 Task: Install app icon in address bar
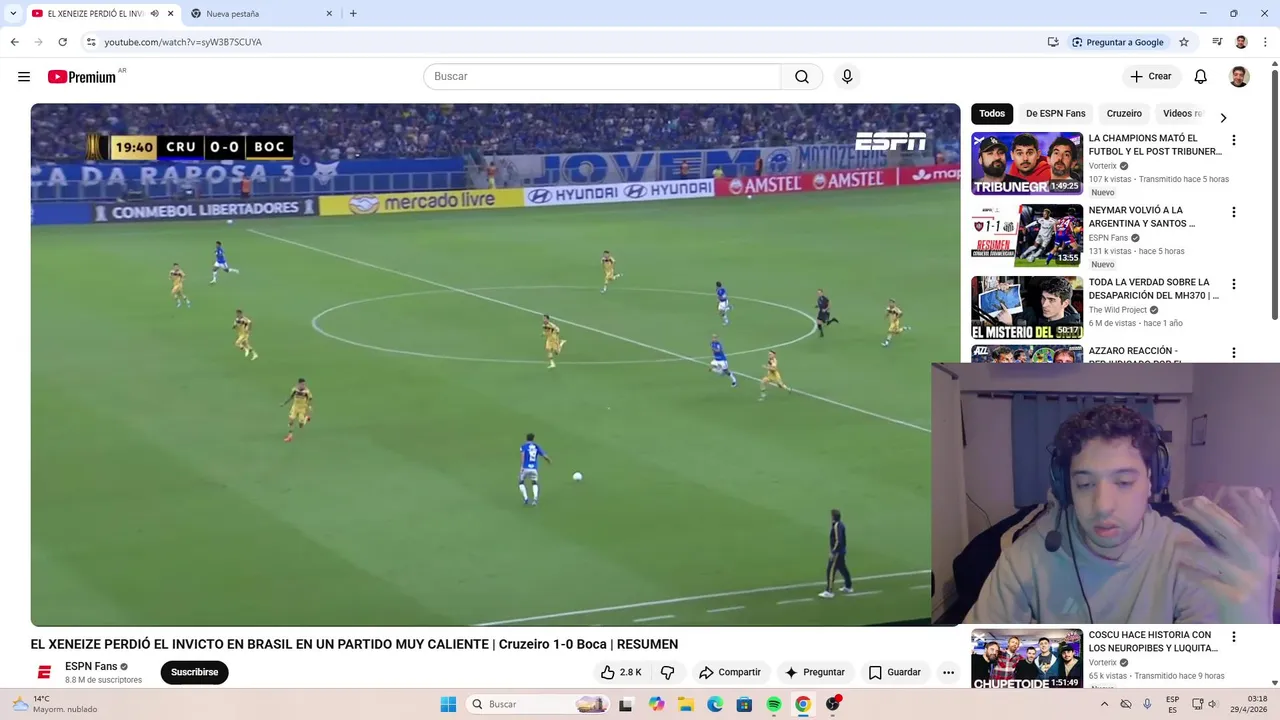pos(1053,42)
